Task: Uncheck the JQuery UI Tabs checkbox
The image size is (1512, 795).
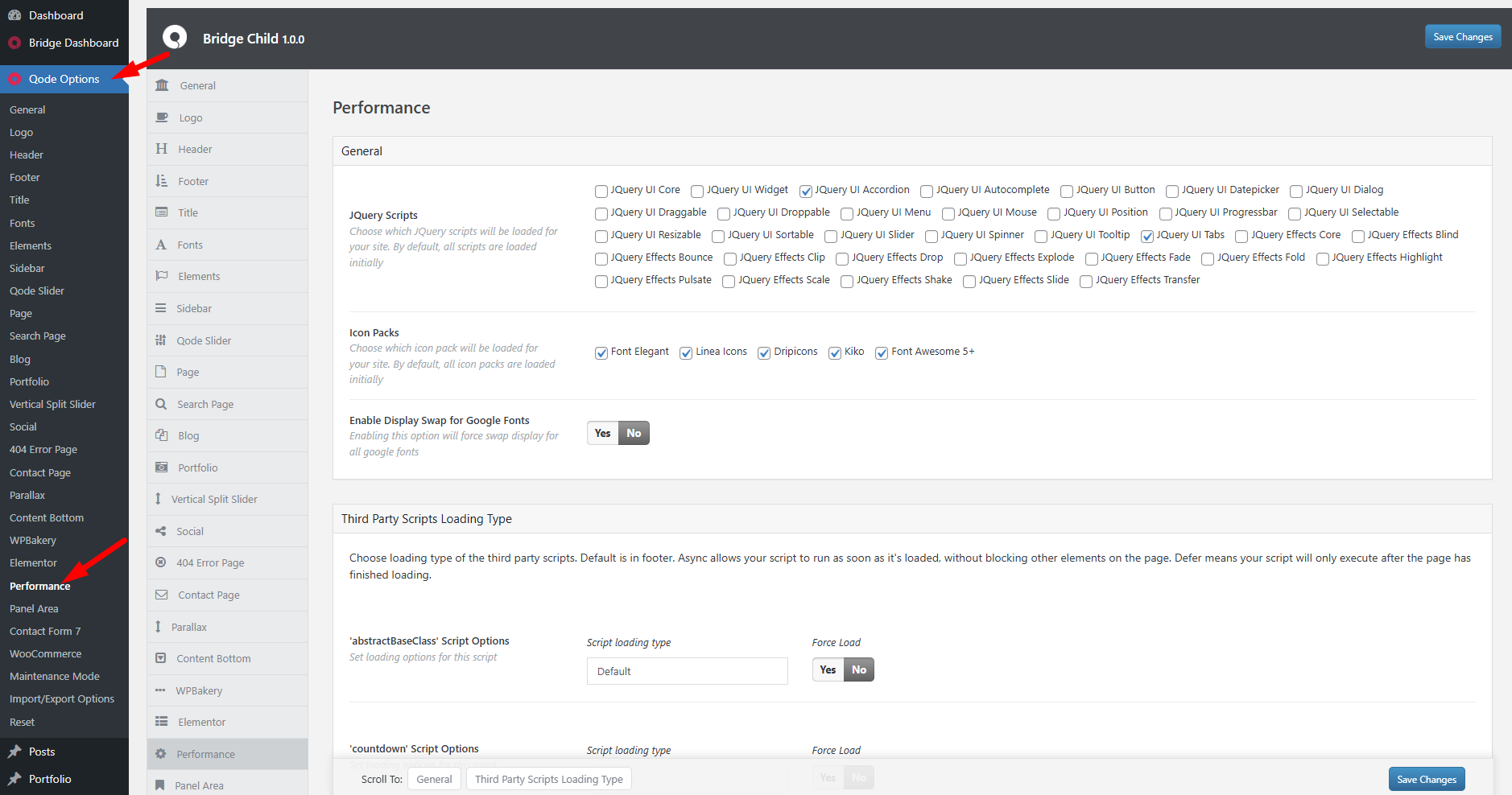Action: (1147, 236)
